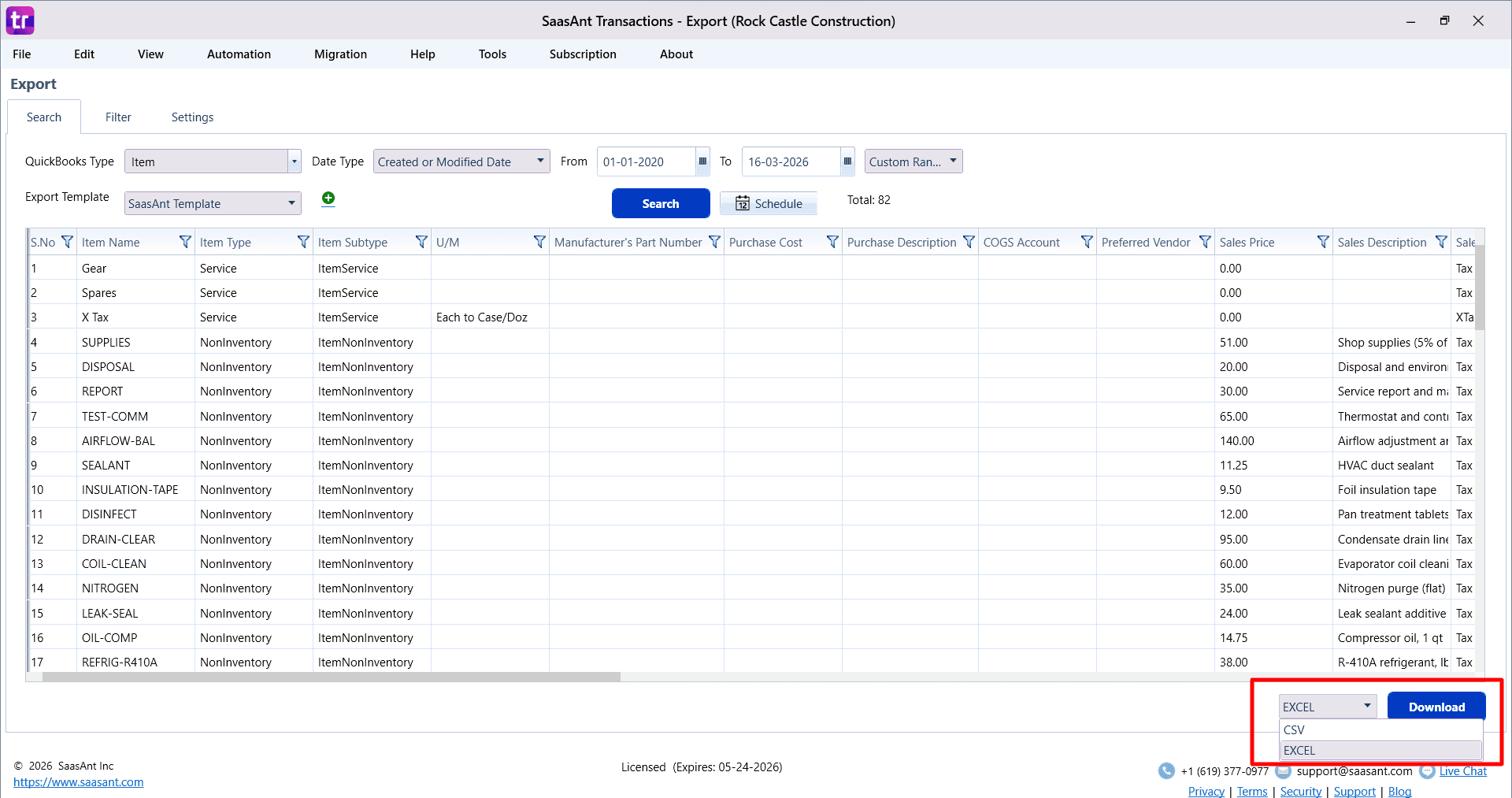Click the 'Foil insulation tape' description cell

click(x=1392, y=489)
